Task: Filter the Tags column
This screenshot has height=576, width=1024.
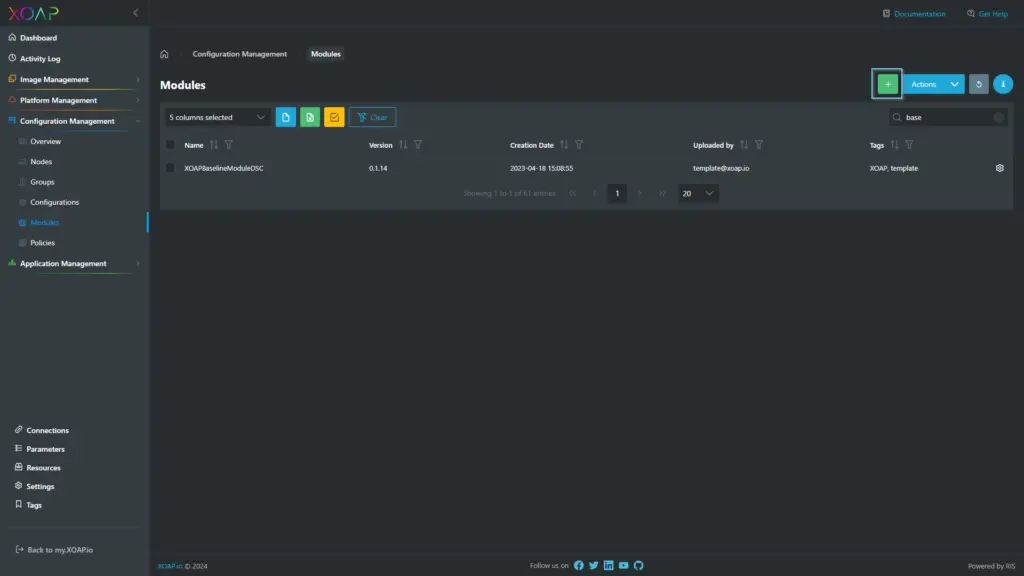Action: point(909,145)
